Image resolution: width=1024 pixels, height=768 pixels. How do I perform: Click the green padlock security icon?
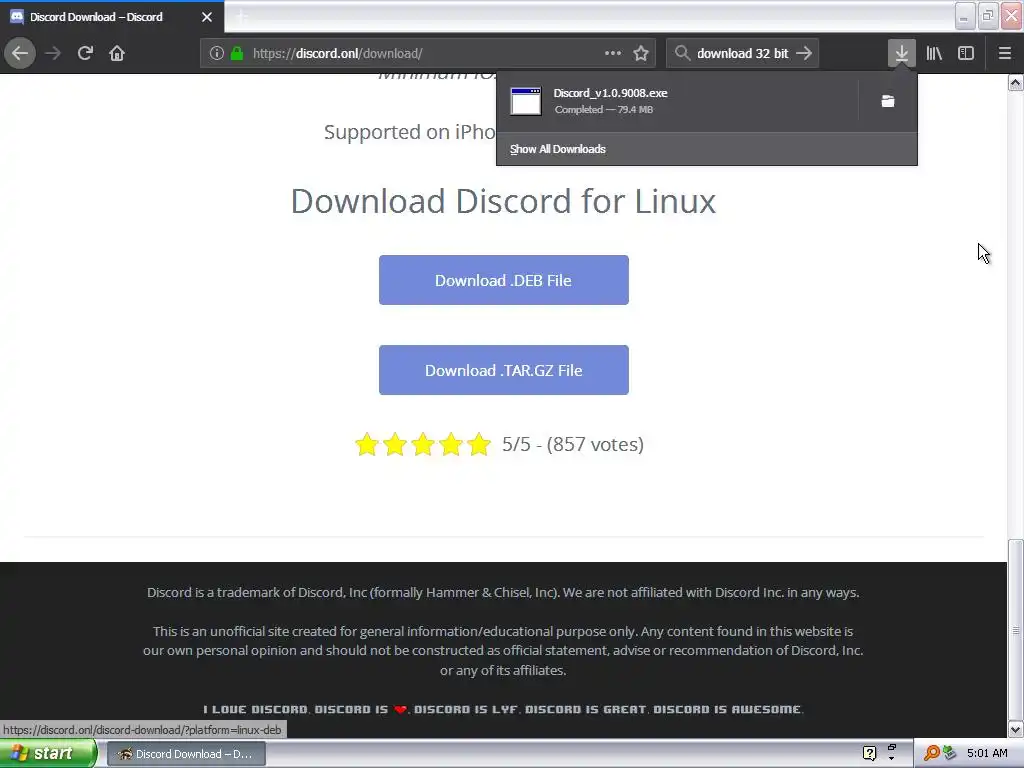[237, 53]
